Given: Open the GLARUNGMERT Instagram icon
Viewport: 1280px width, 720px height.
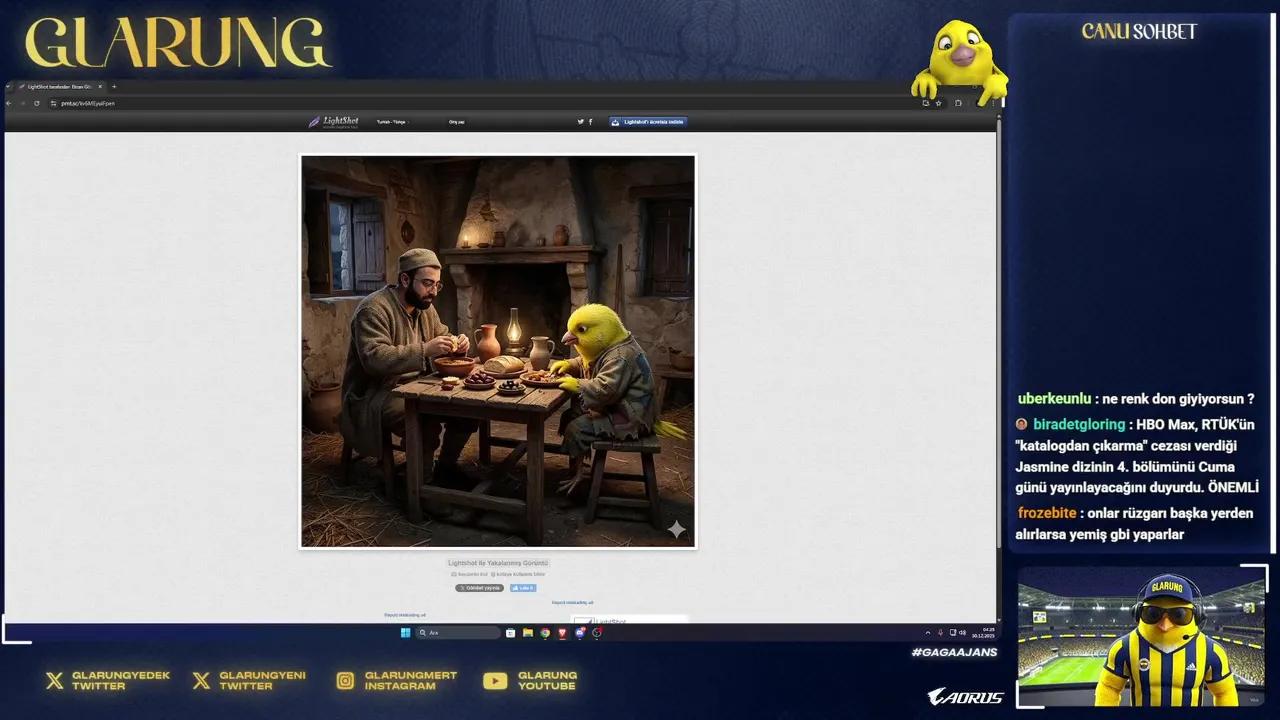Looking at the screenshot, I should [x=345, y=681].
